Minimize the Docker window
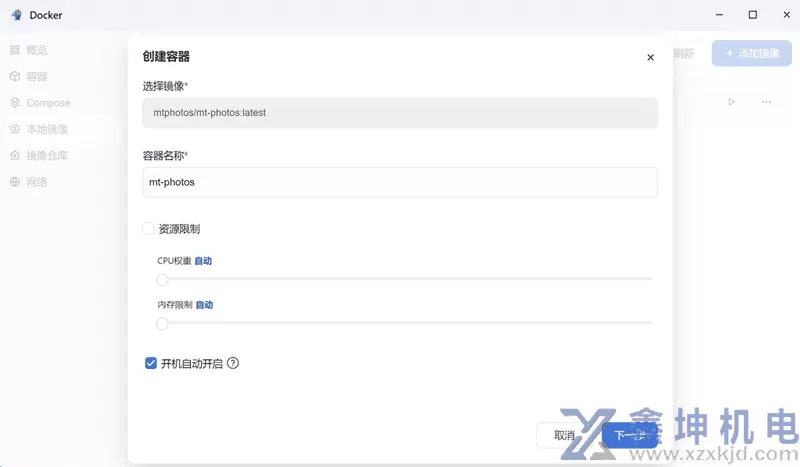Image resolution: width=800 pixels, height=467 pixels. (719, 15)
